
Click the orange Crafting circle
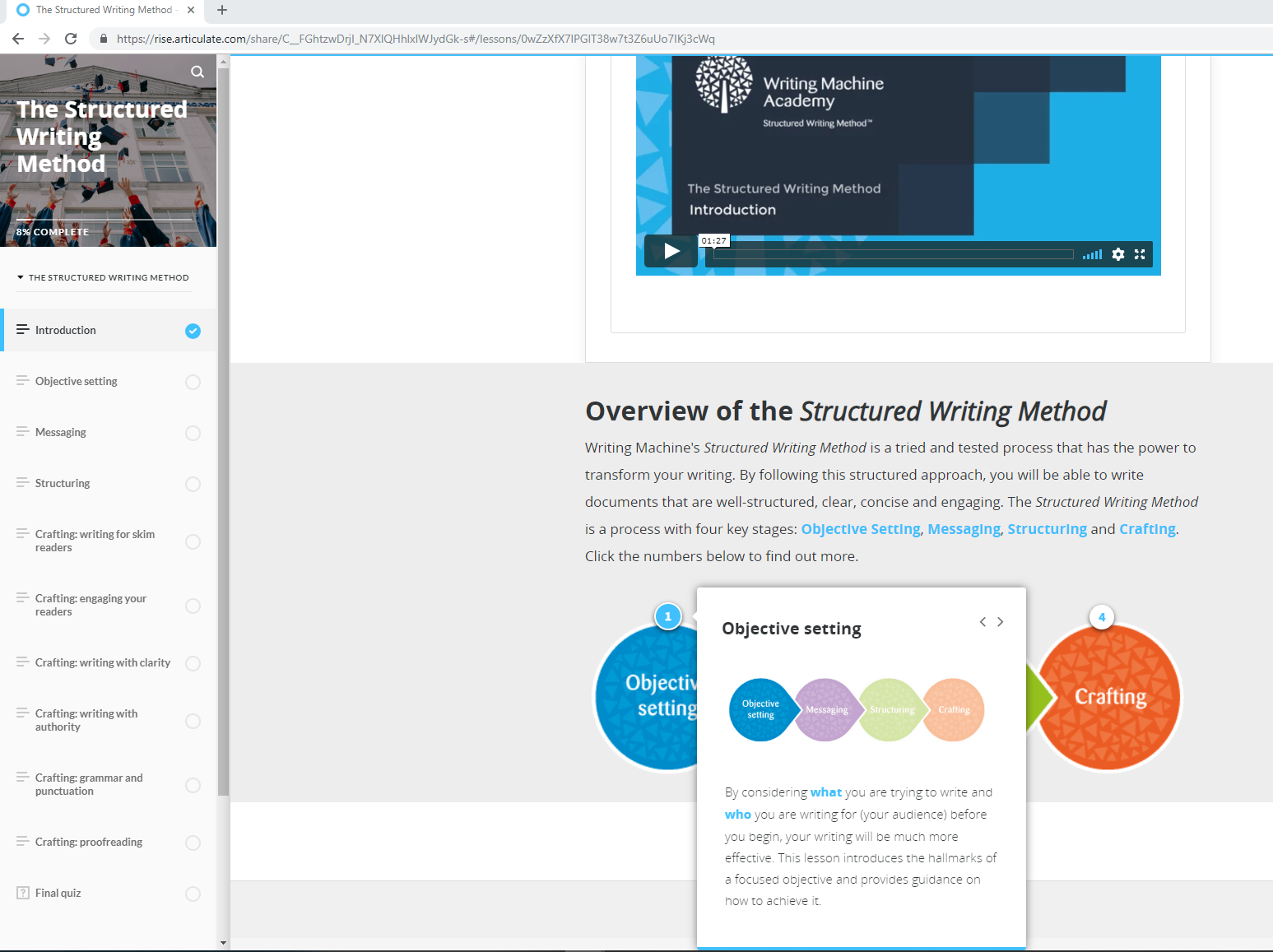click(x=1110, y=697)
